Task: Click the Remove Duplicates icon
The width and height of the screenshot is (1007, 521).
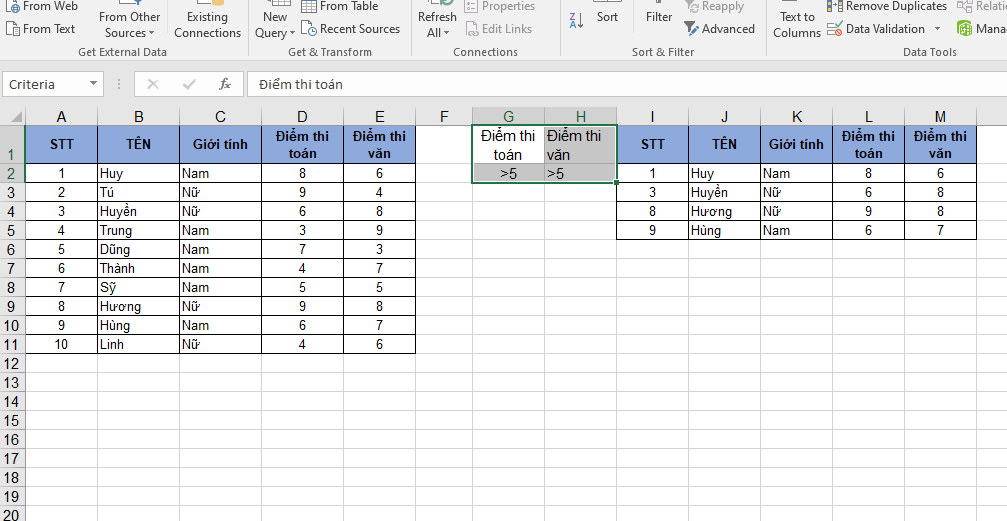Action: pyautogui.click(x=835, y=6)
